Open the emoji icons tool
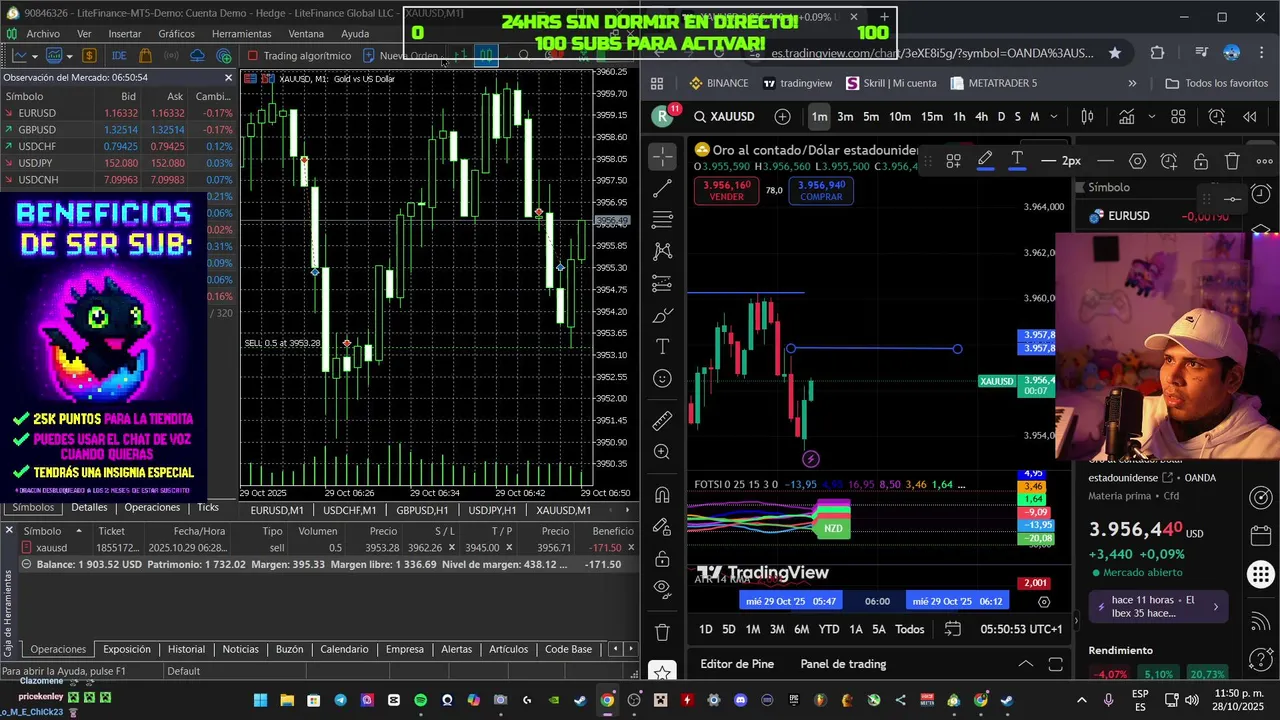The width and height of the screenshot is (1280, 720). [x=661, y=378]
